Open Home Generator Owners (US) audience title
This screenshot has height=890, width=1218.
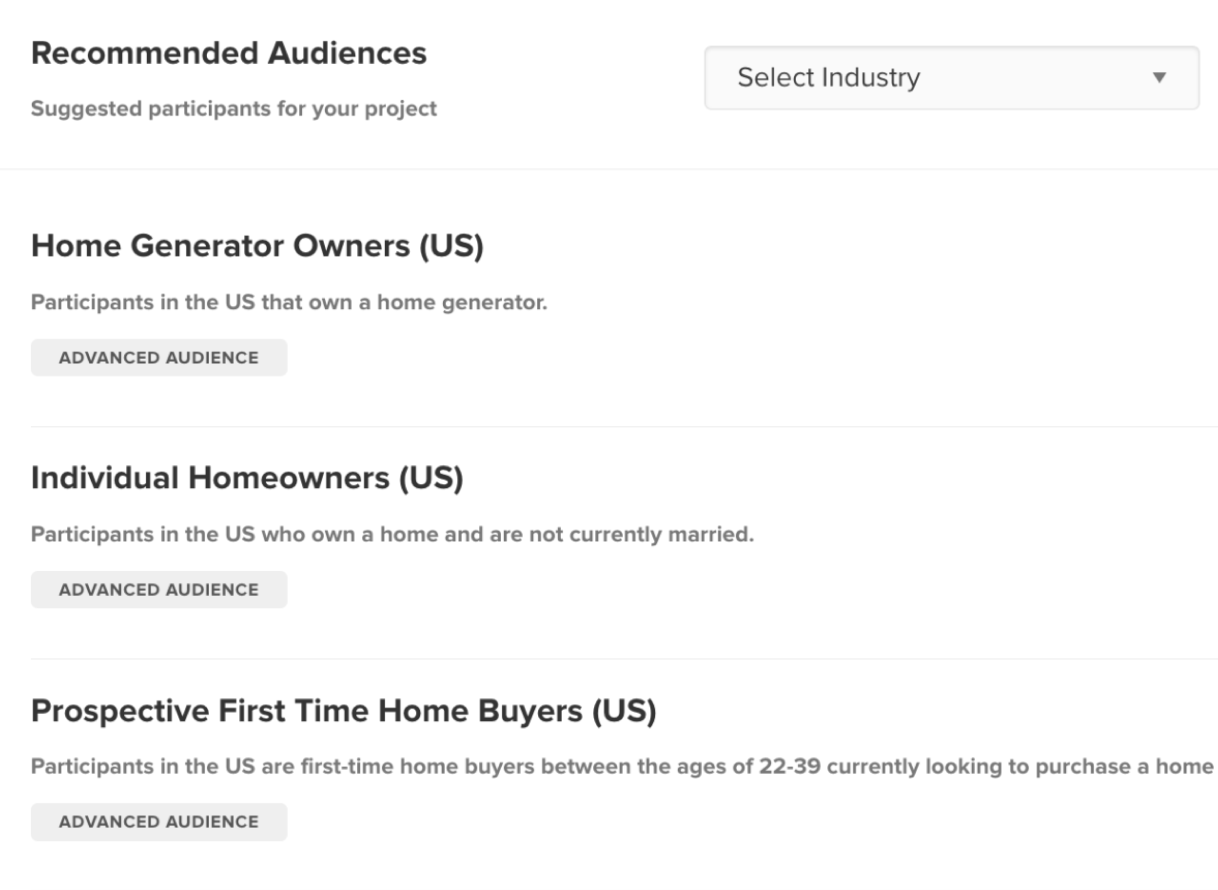click(x=257, y=246)
